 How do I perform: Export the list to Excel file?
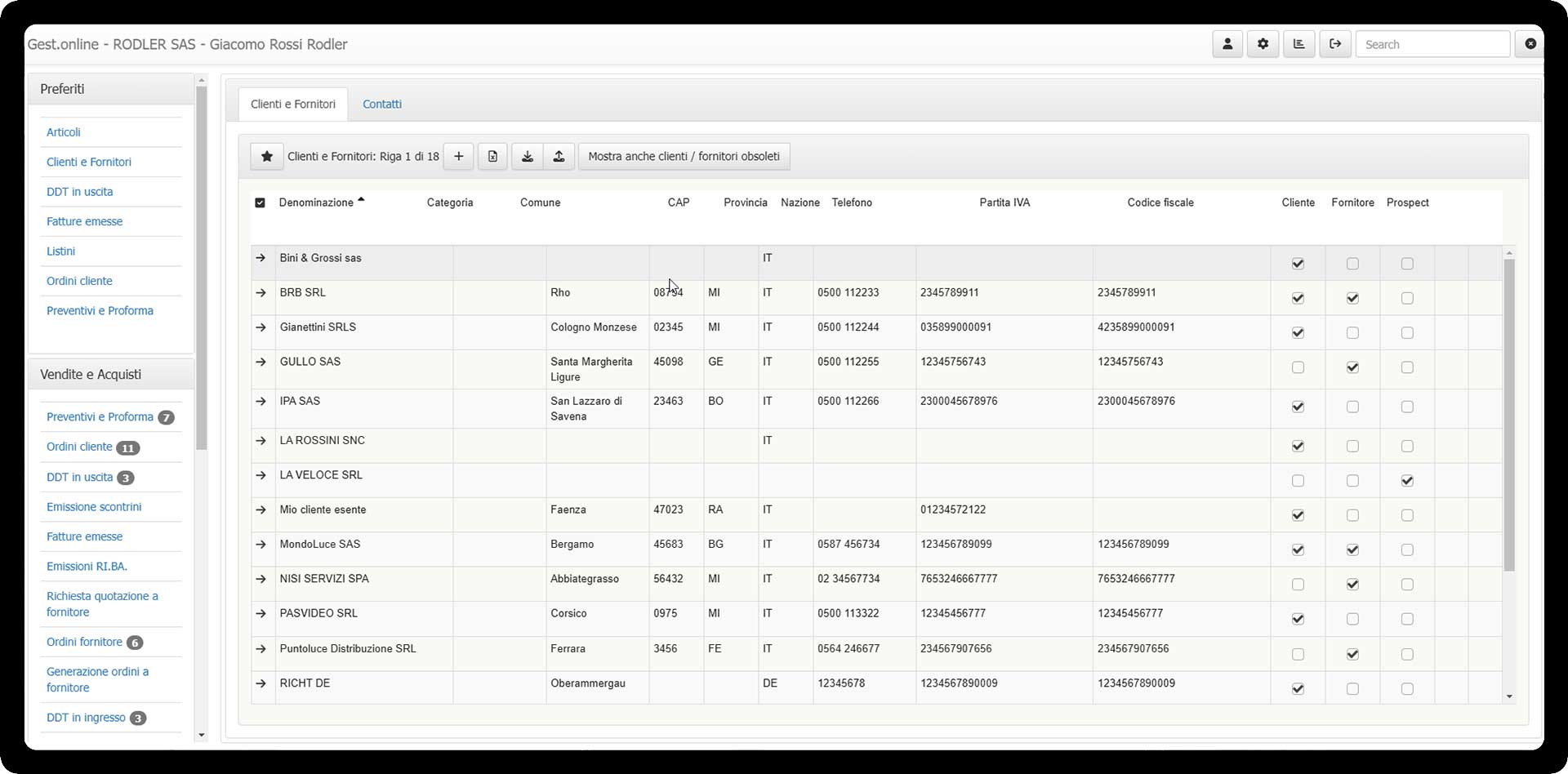(492, 157)
